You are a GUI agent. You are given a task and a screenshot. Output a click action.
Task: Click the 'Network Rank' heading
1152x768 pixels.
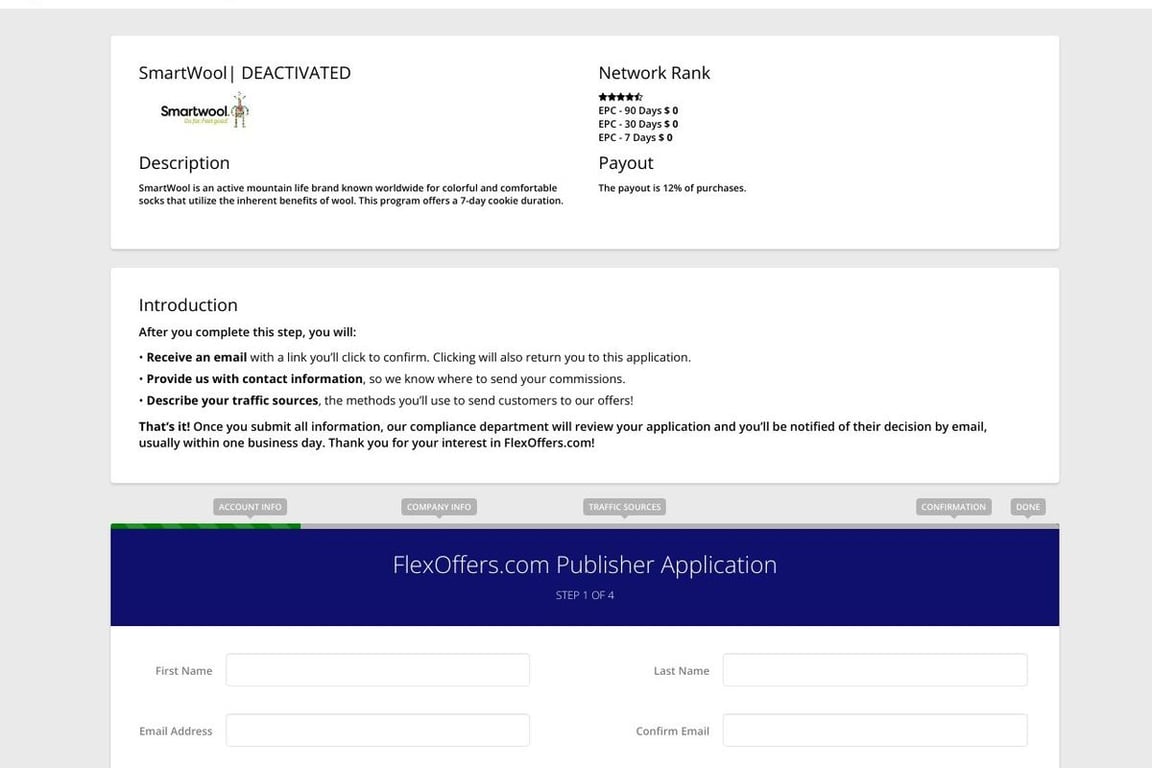[654, 73]
